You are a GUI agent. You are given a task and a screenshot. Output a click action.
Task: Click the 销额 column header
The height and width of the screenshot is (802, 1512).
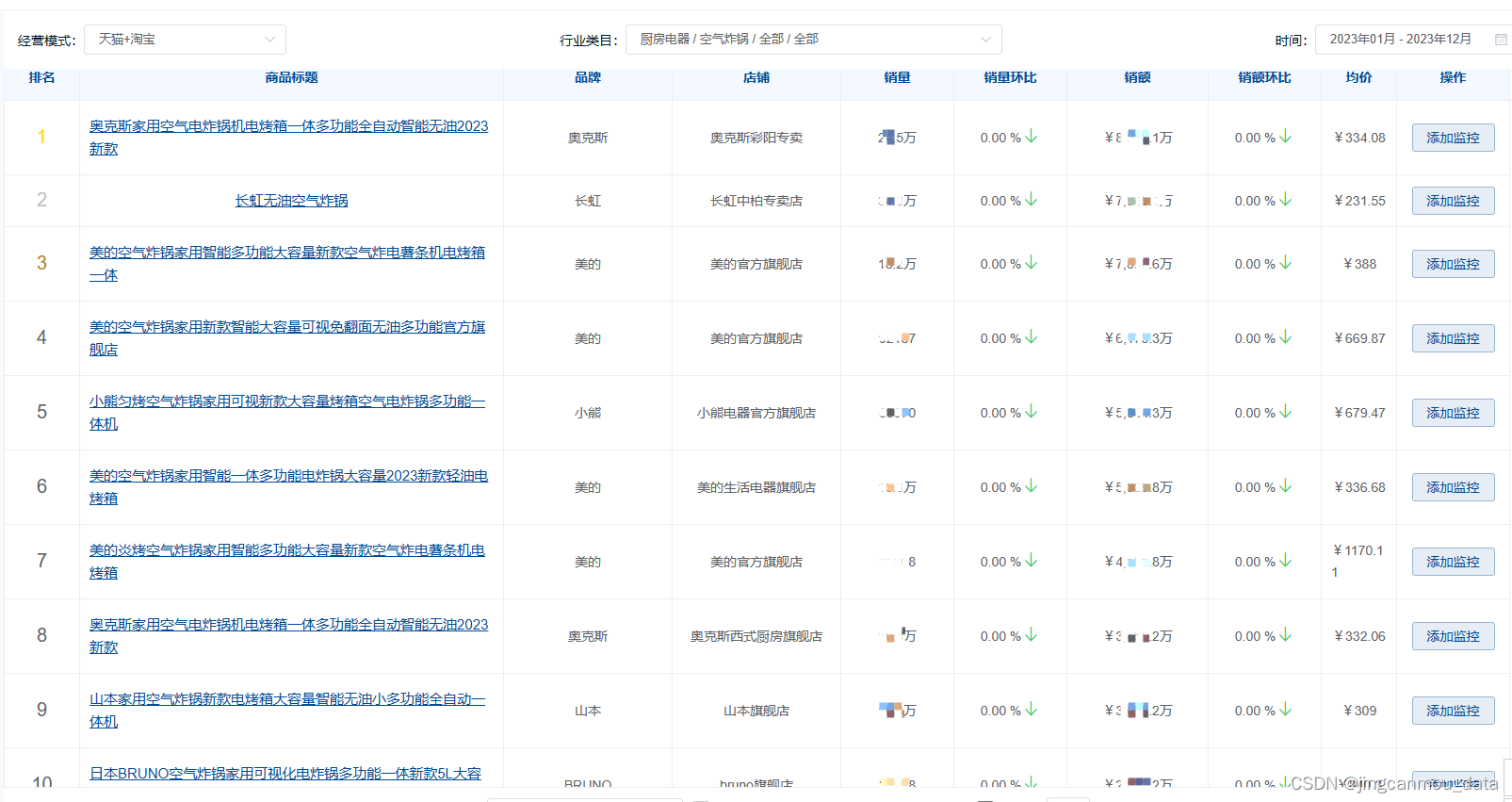[1137, 77]
